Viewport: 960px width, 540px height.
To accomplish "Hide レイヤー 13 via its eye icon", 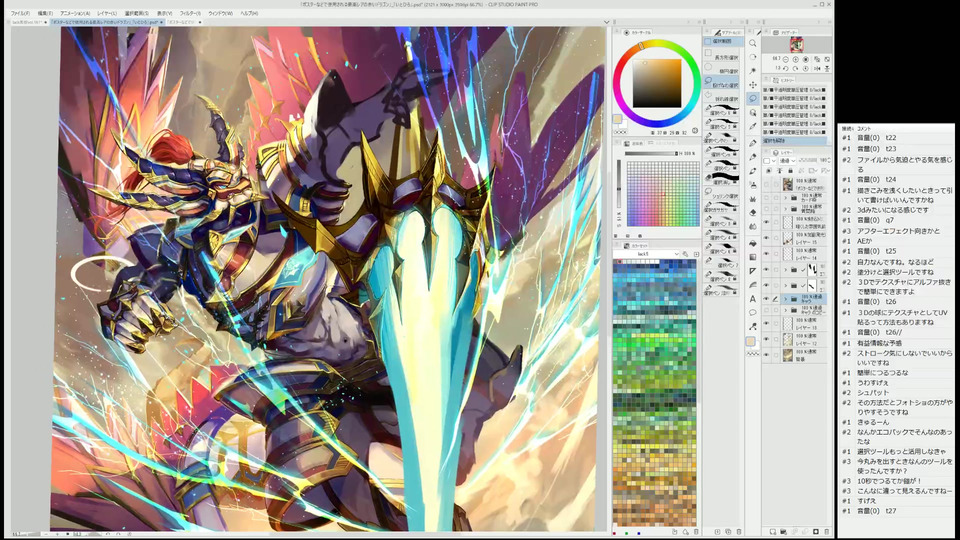I will click(x=766, y=323).
